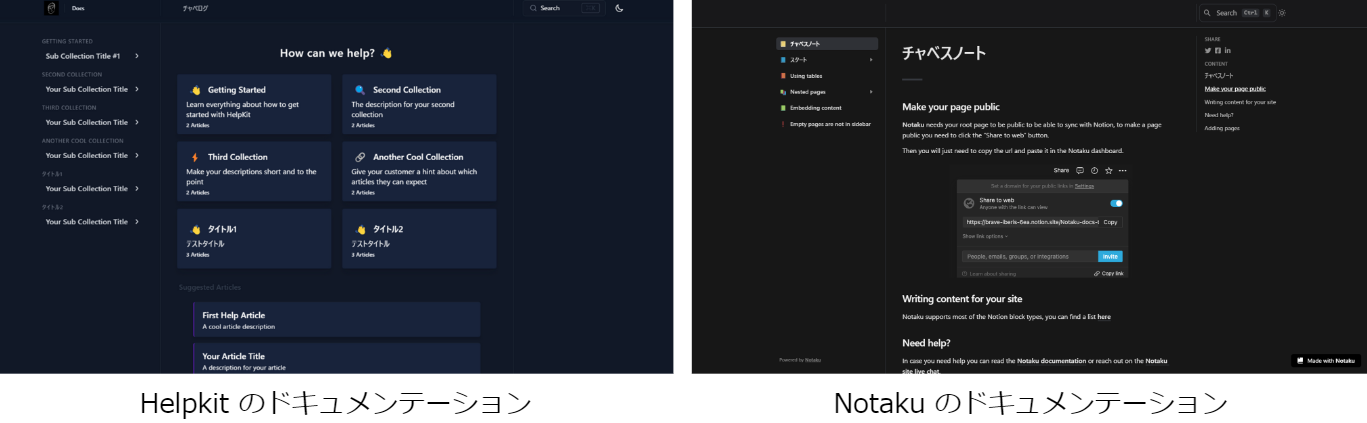Expand the スタート page arrow in Notaku sidebar
This screenshot has width=1367, height=423.
tap(871, 60)
